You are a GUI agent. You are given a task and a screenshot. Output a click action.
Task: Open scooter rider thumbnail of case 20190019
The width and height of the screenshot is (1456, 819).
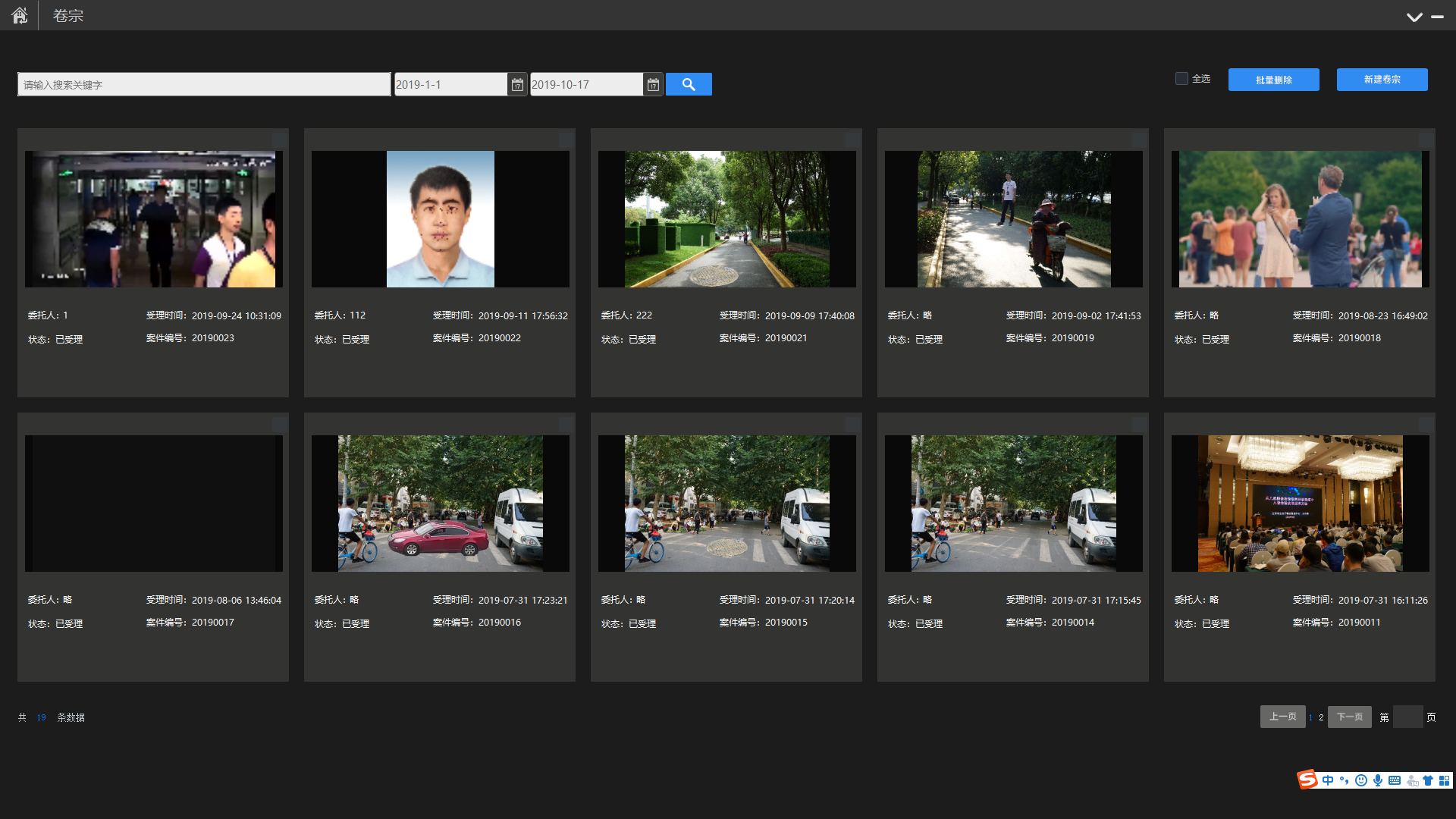tap(1014, 219)
